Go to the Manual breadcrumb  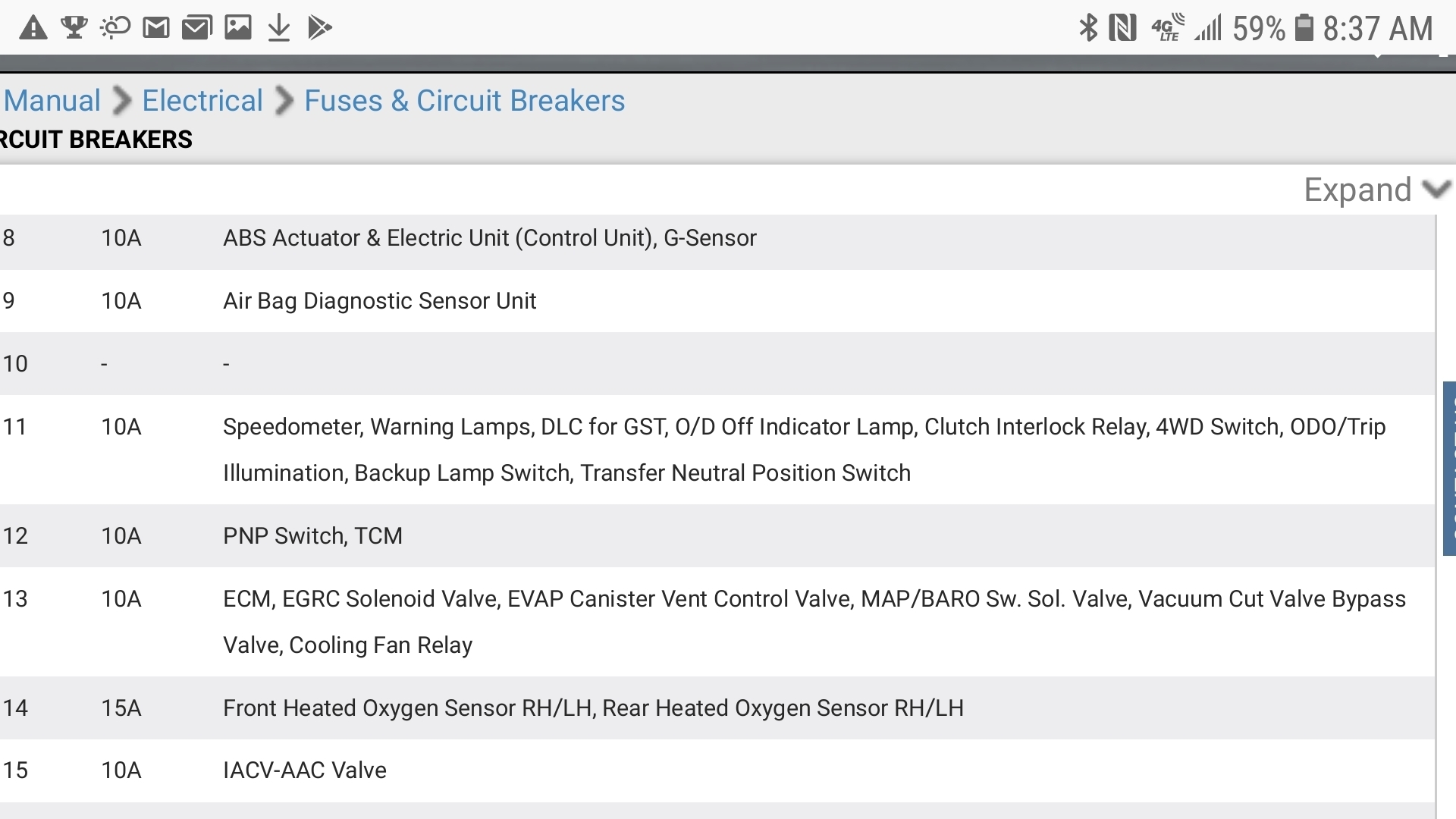pos(52,101)
